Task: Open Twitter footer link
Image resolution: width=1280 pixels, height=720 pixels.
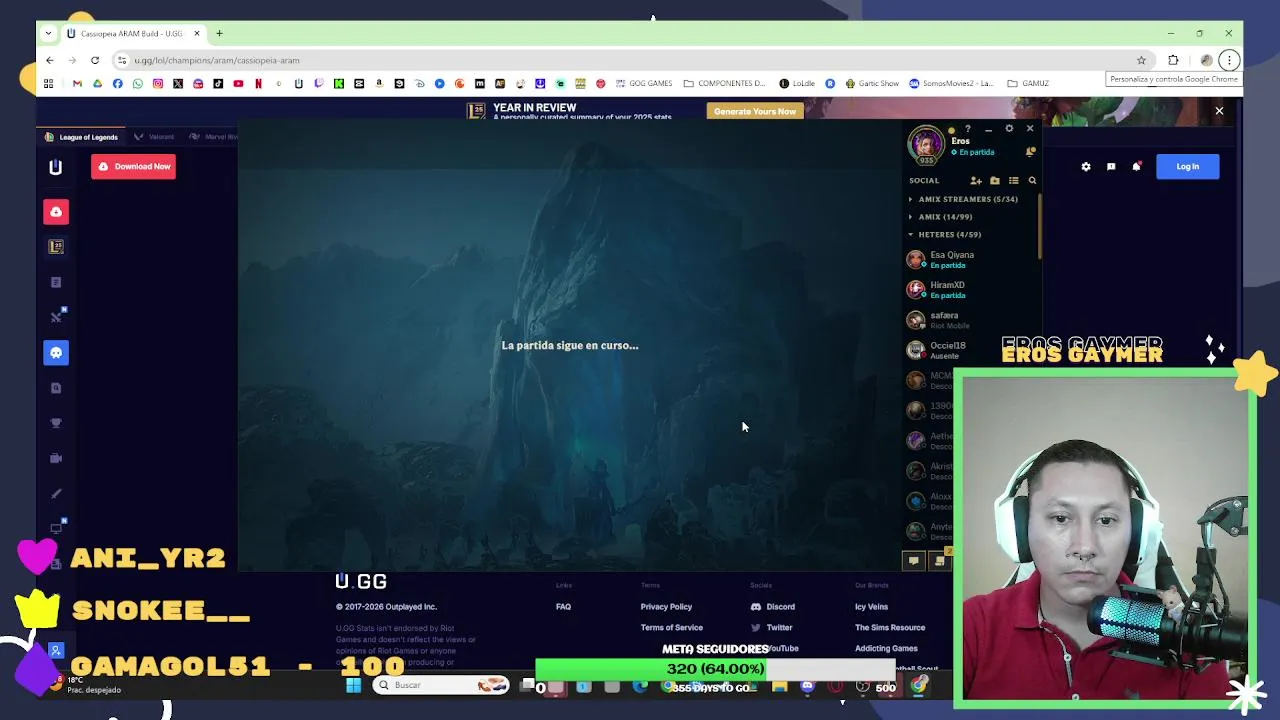Action: [772, 628]
